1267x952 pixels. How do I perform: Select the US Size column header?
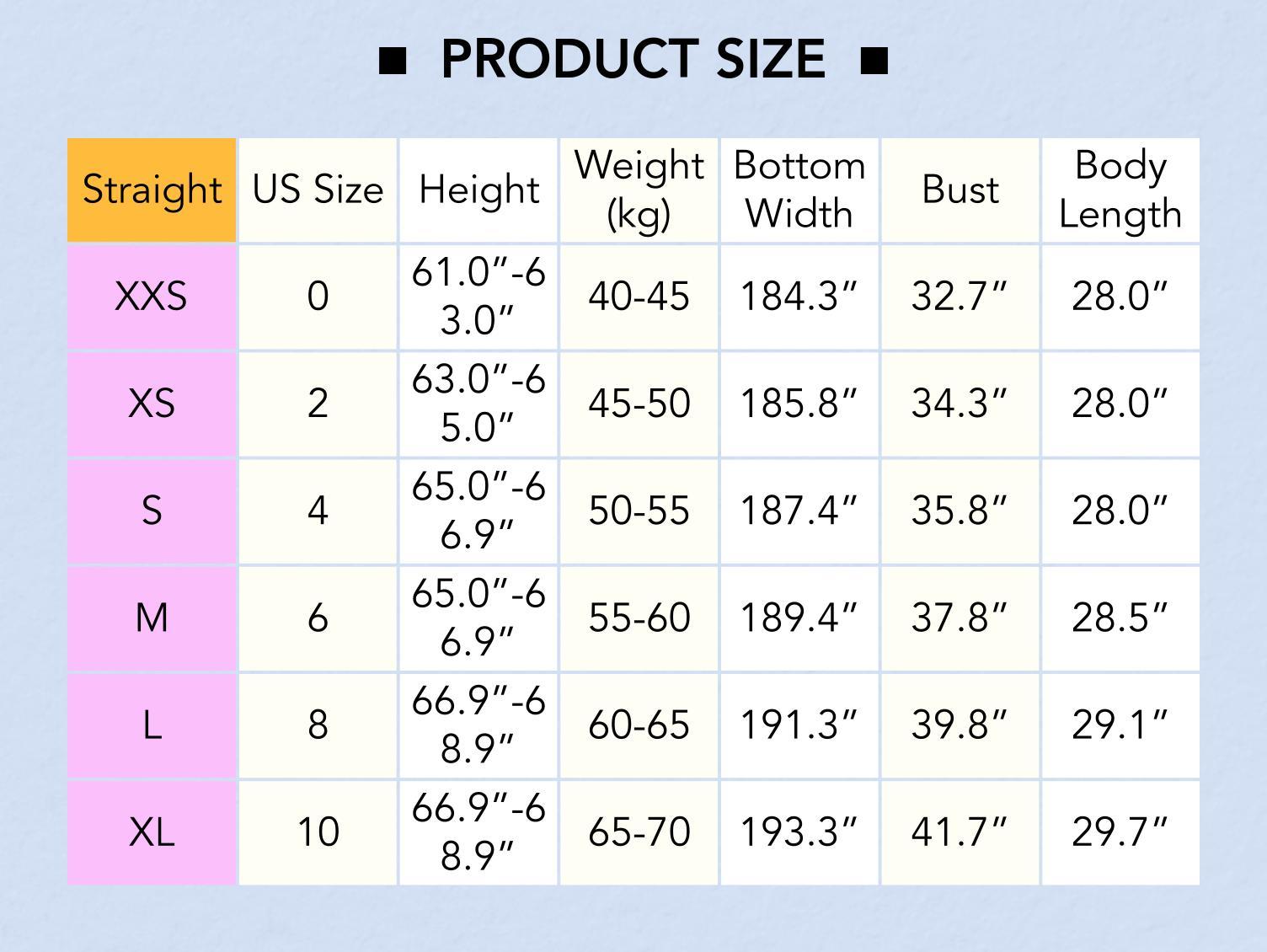[x=318, y=190]
